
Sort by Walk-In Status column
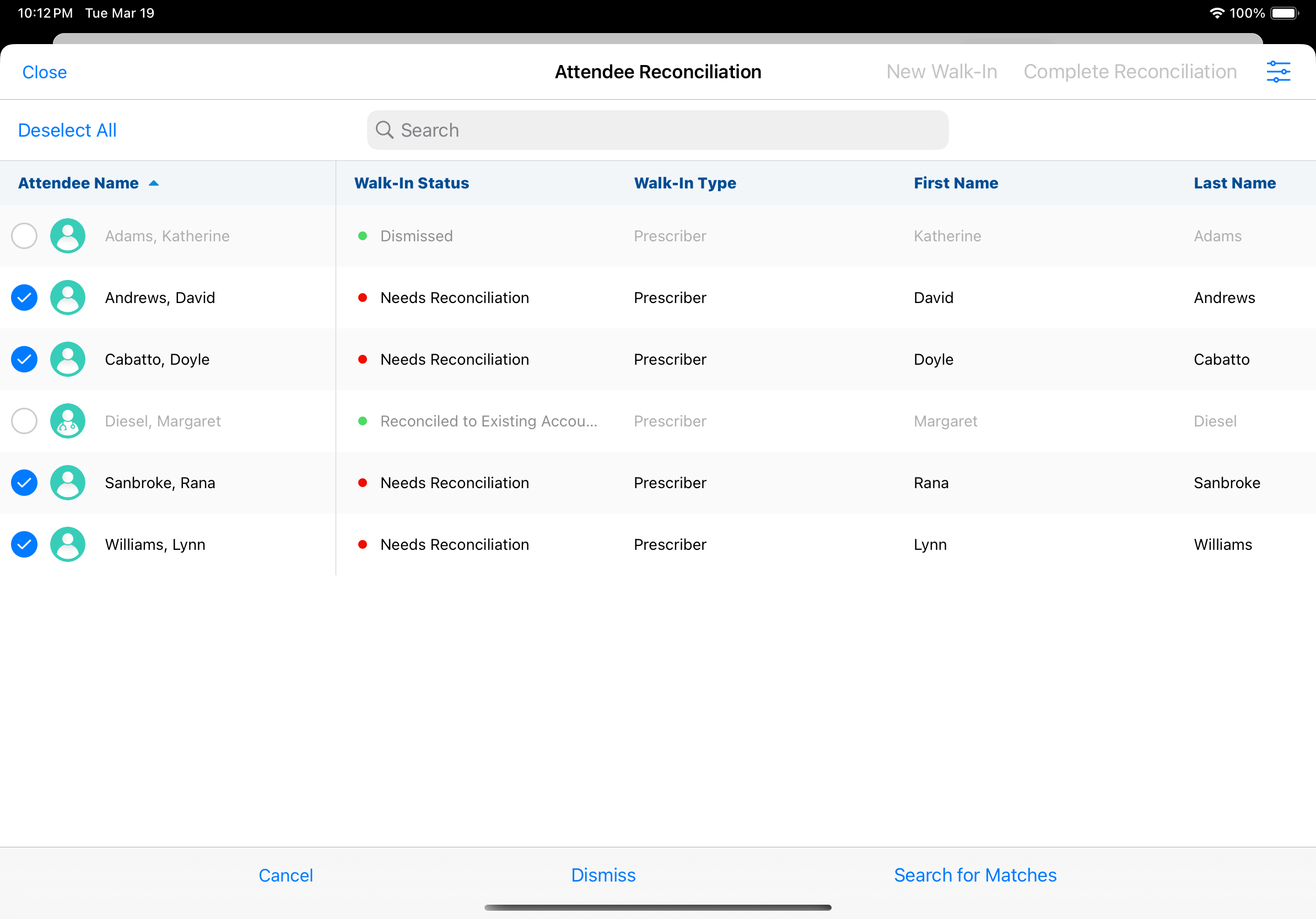tap(411, 183)
